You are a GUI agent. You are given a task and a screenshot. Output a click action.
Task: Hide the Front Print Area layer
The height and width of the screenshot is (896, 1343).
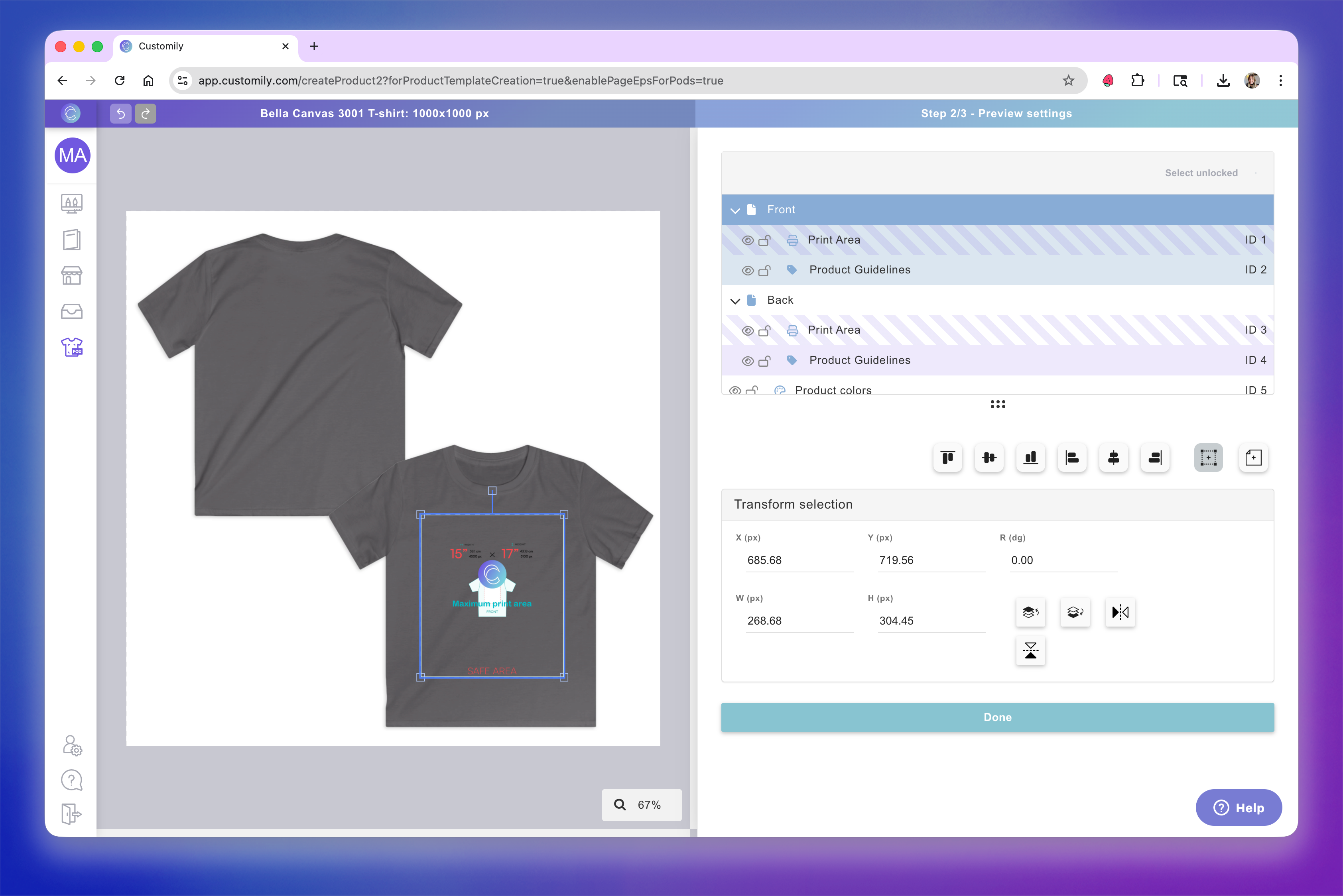pyautogui.click(x=747, y=240)
